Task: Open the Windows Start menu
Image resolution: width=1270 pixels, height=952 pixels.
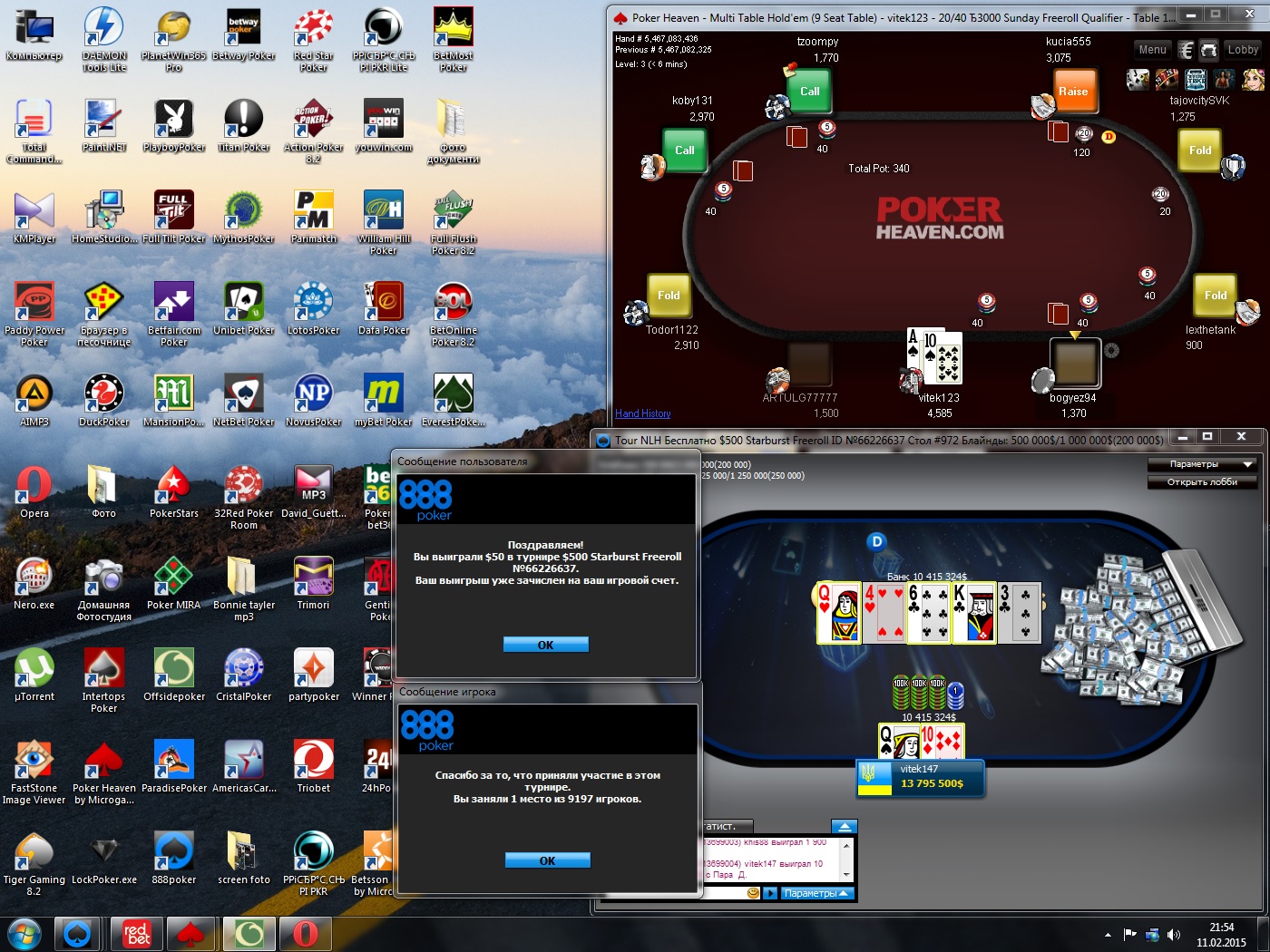Action: coord(24,933)
